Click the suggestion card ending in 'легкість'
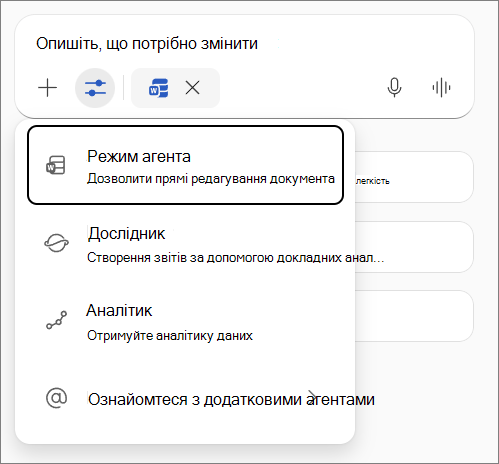 pyautogui.click(x=414, y=177)
